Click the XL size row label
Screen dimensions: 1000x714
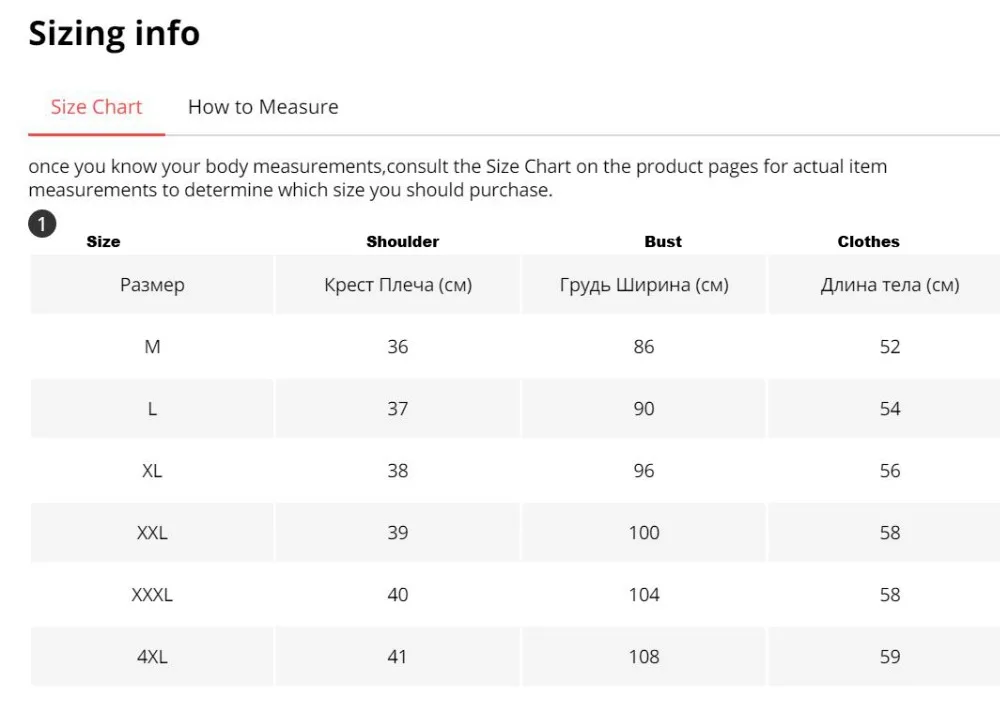coord(152,470)
